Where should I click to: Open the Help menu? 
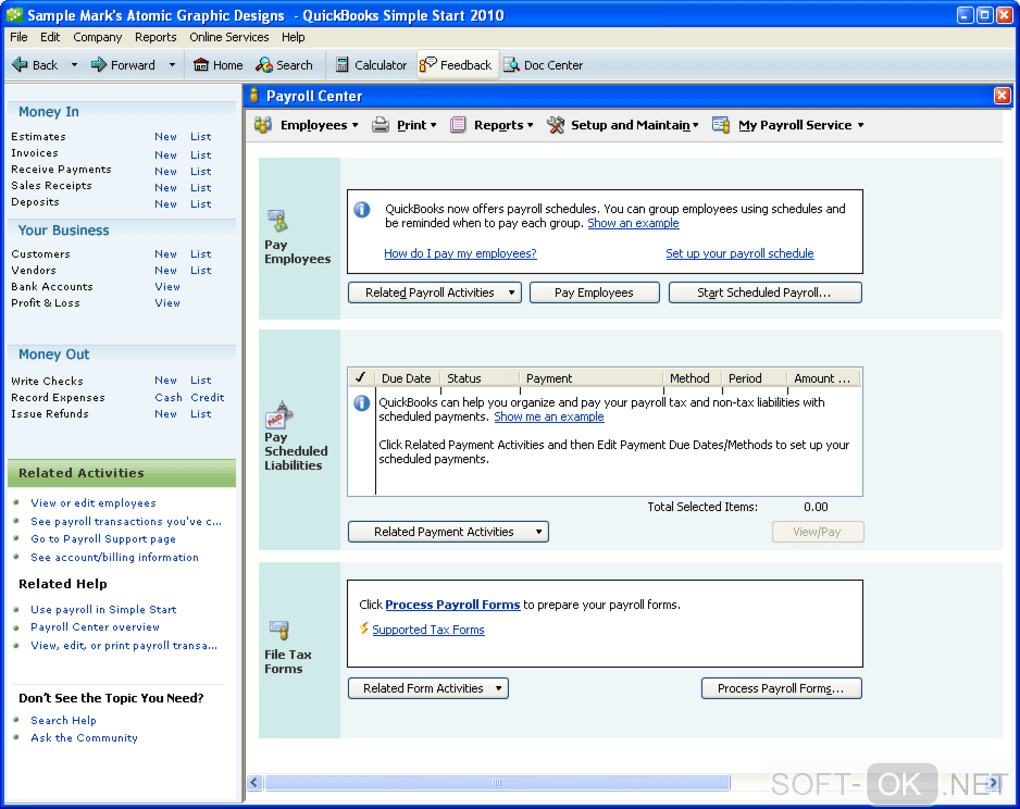293,37
